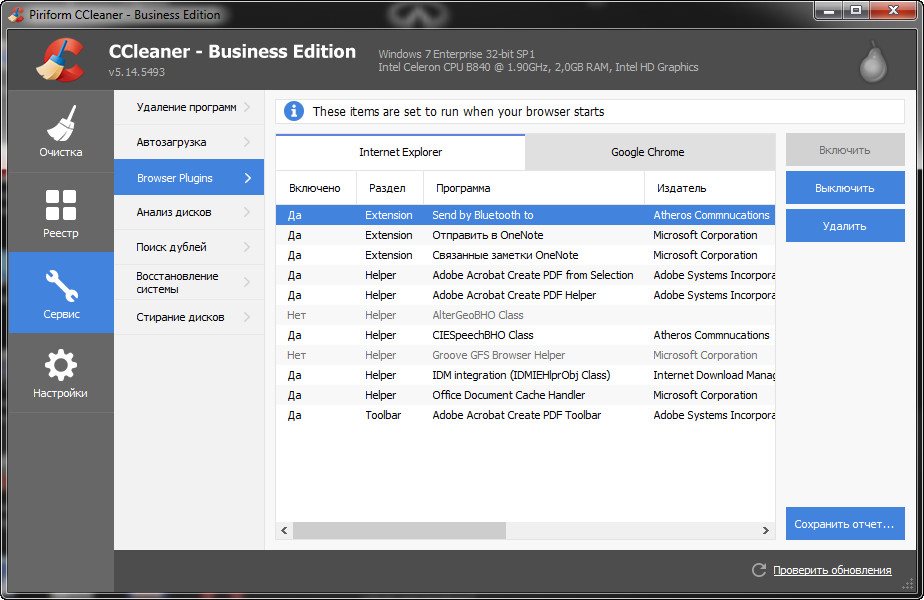Click the chevron next to Стирание дисков
The width and height of the screenshot is (924, 600).
pyautogui.click(x=247, y=317)
